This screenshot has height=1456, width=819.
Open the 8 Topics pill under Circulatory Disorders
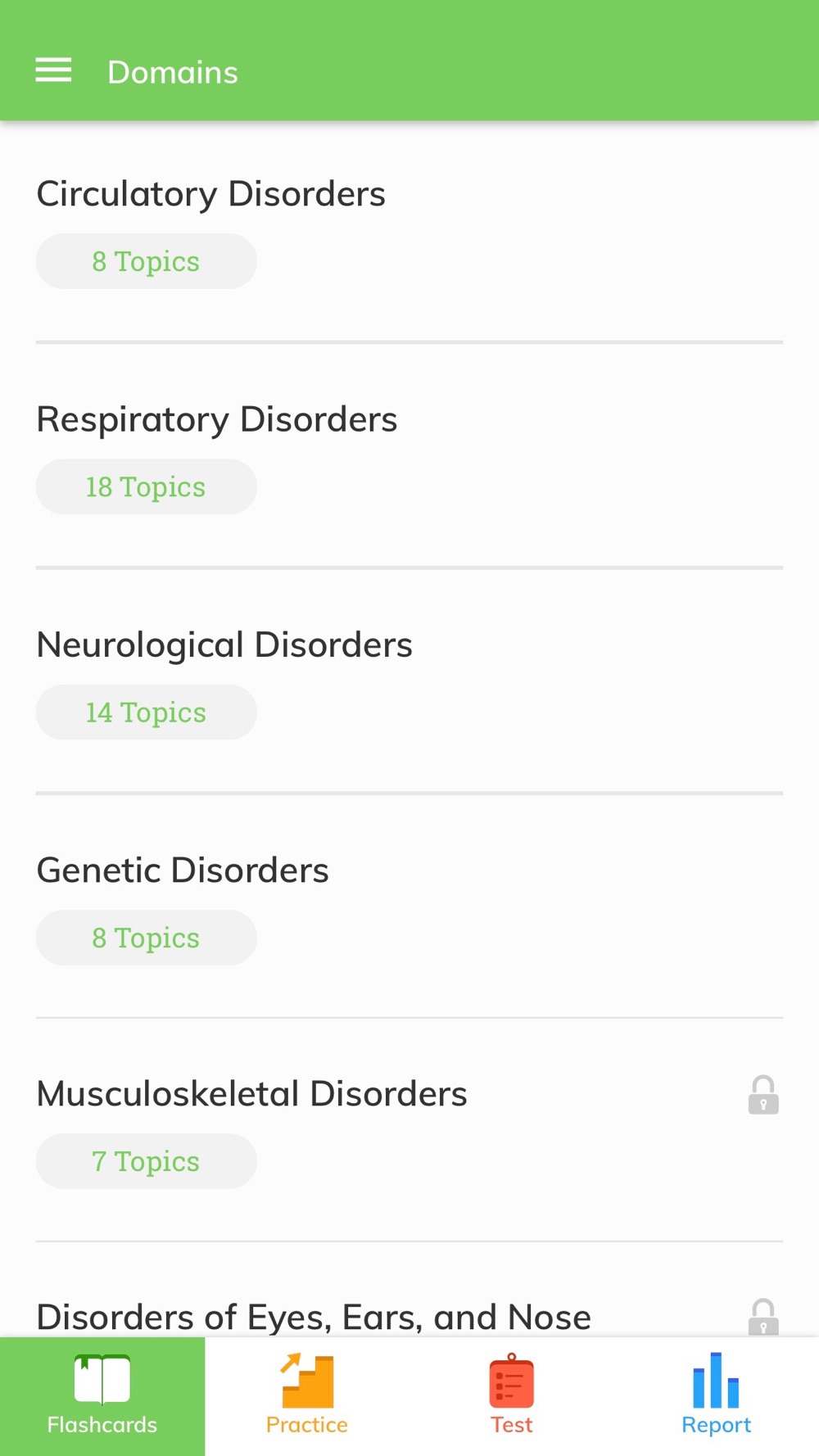[x=146, y=261]
